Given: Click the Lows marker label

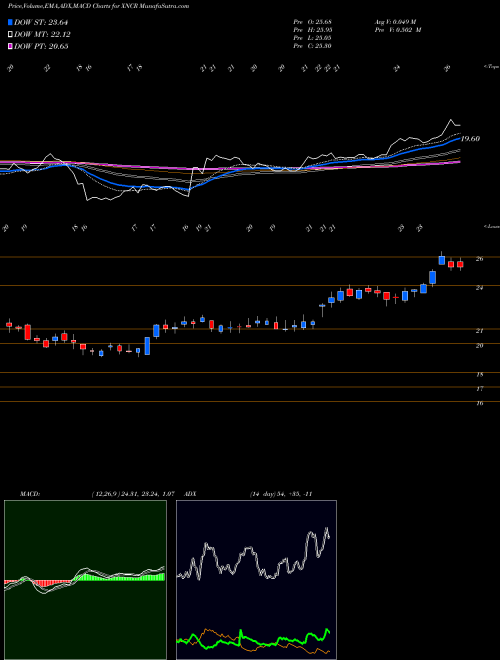Looking at the screenshot, I should click(491, 226).
